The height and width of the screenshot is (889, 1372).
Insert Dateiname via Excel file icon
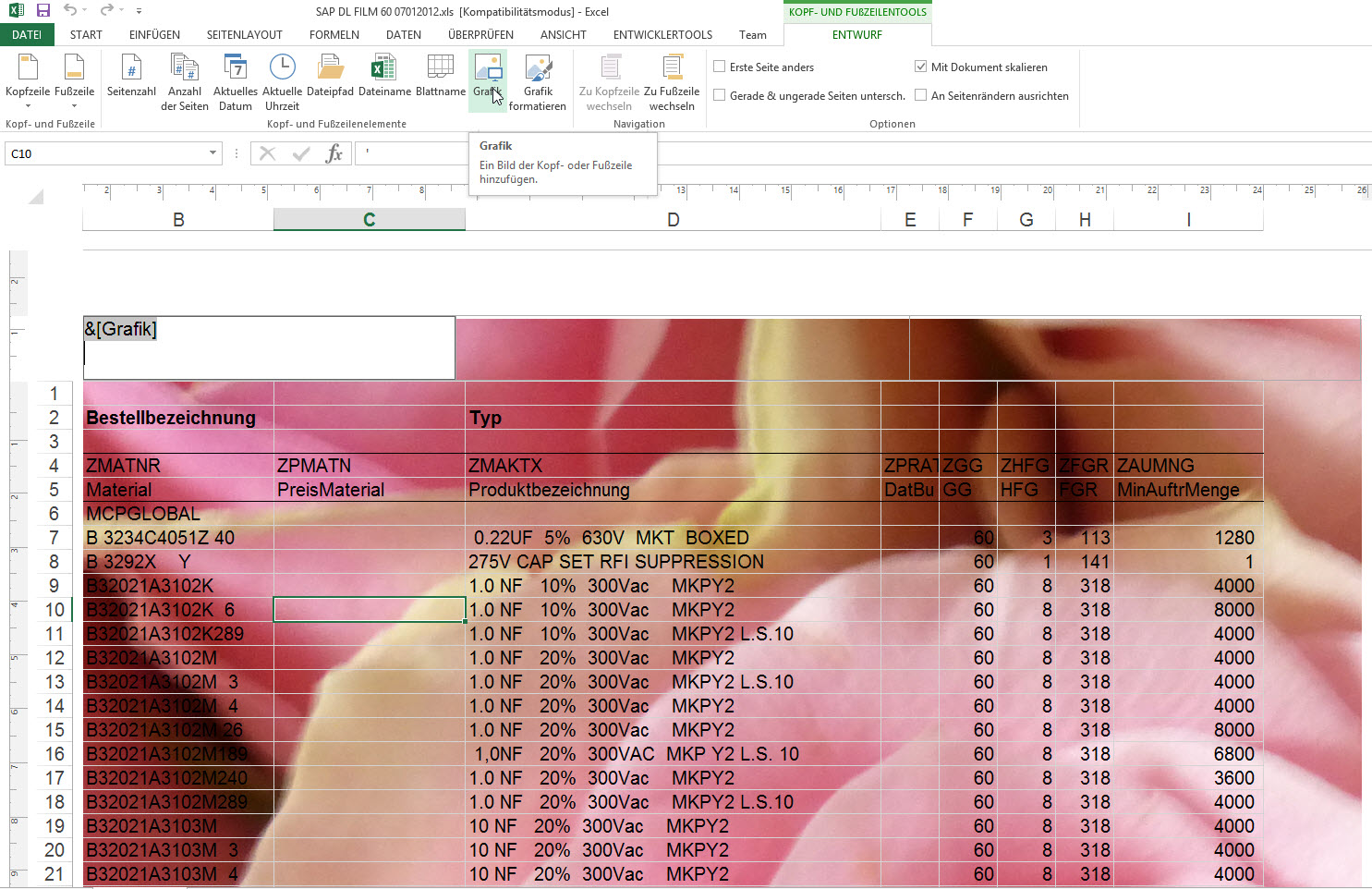384,69
